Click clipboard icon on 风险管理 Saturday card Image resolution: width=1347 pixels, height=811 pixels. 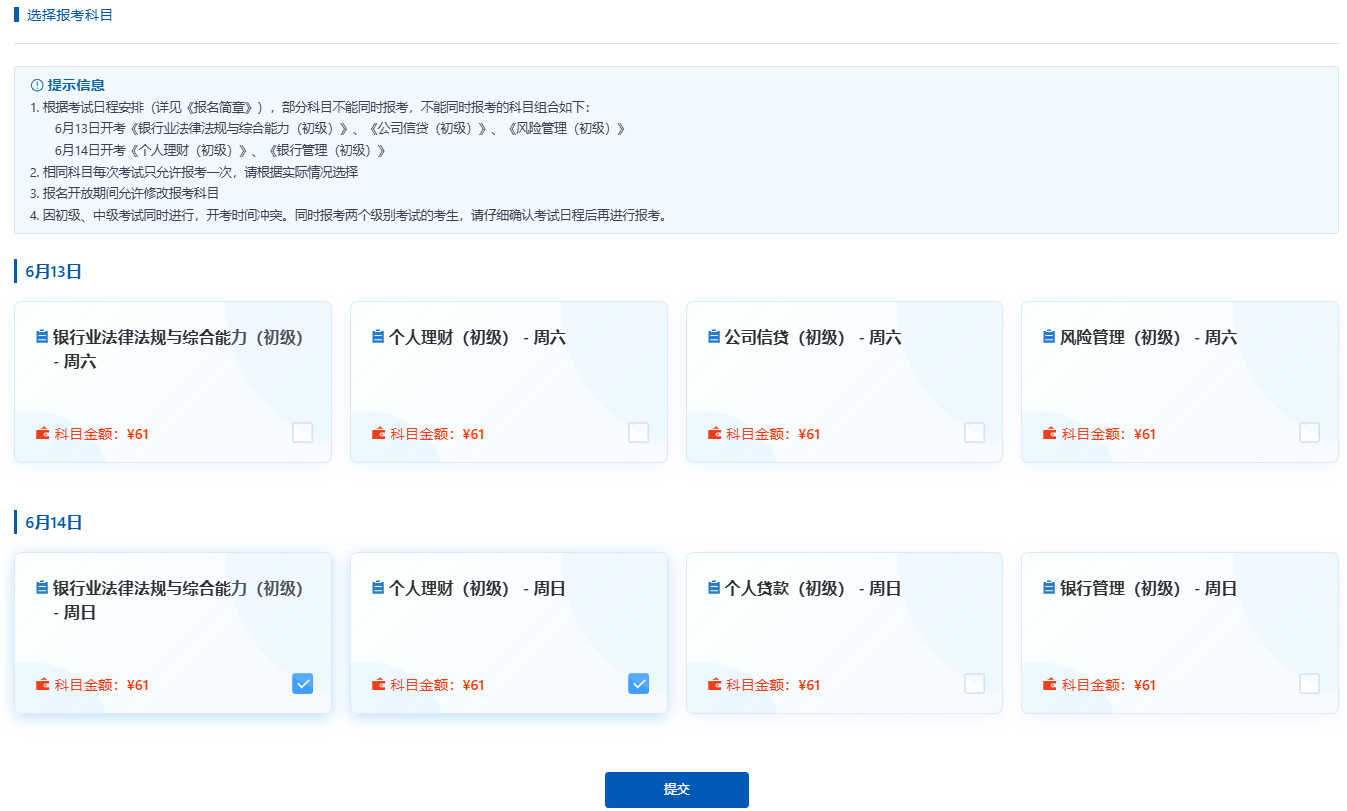(x=1049, y=338)
